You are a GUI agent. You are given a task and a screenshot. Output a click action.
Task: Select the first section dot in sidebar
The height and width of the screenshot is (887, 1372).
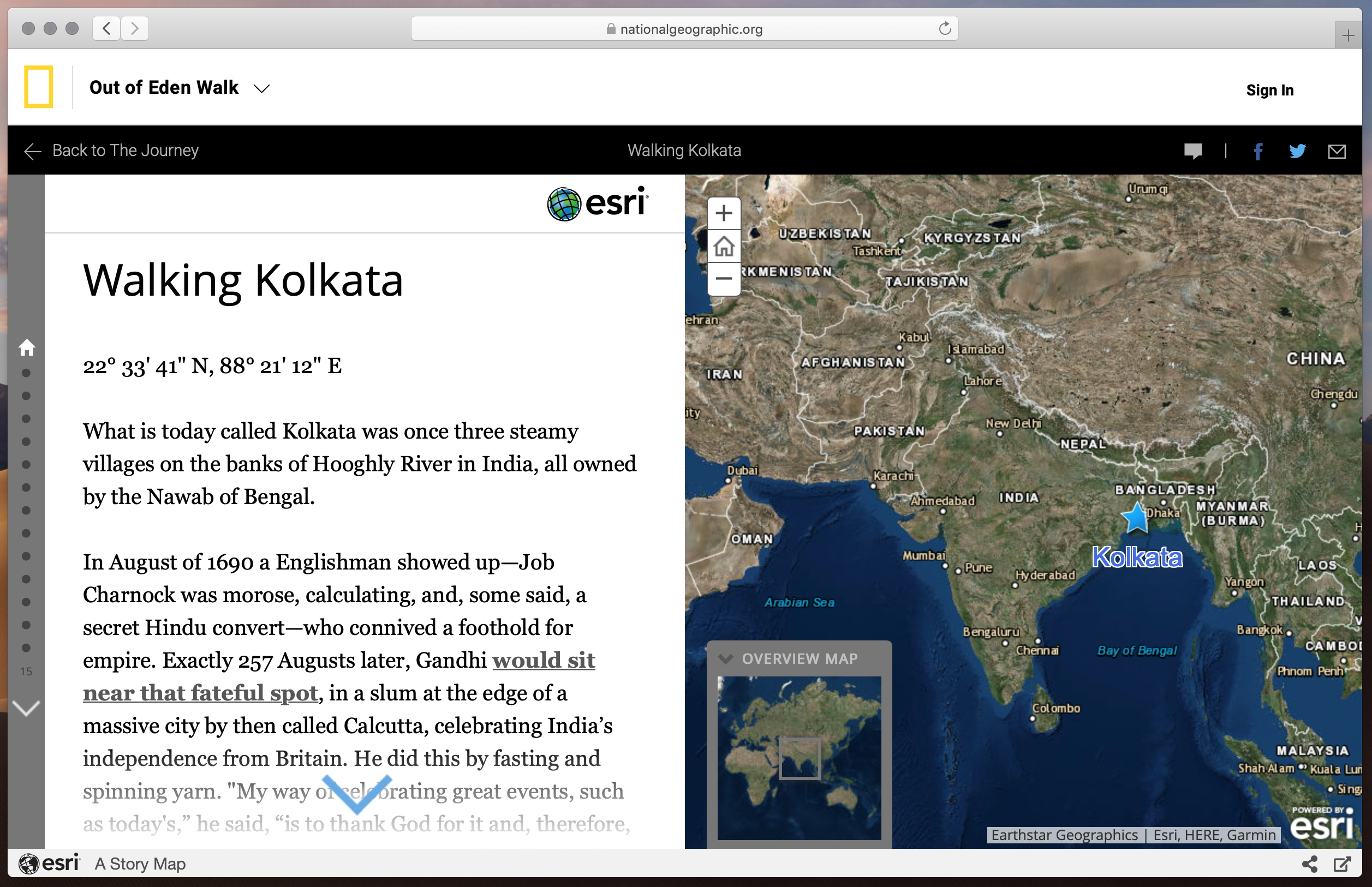pyautogui.click(x=26, y=373)
